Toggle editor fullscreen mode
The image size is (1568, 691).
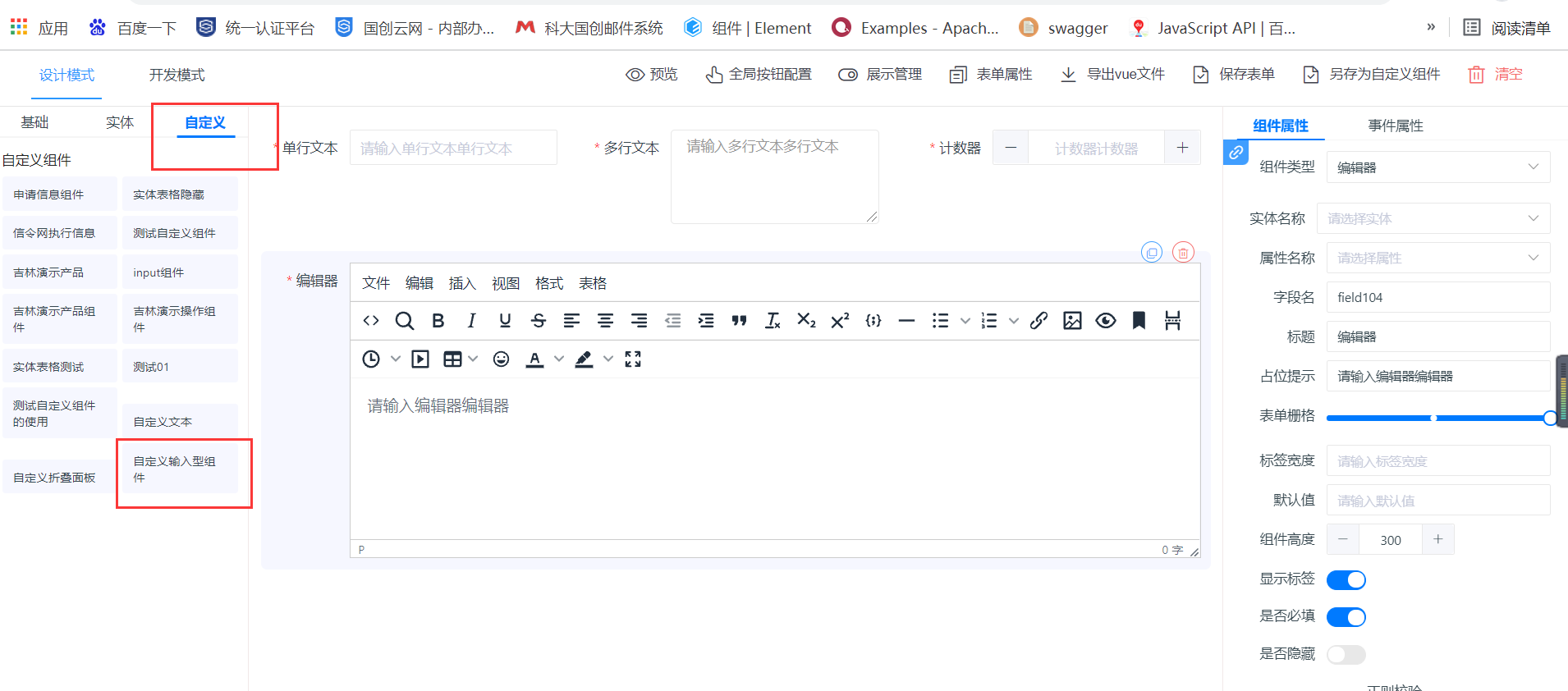pos(633,359)
